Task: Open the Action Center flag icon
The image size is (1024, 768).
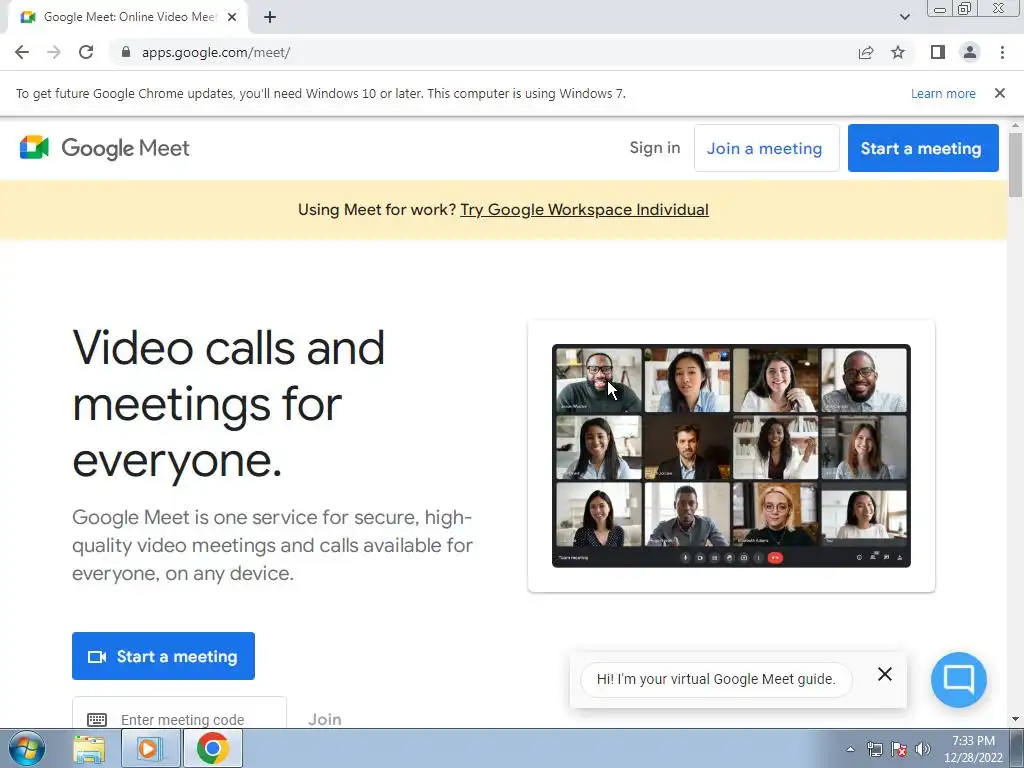Action: tap(899, 749)
